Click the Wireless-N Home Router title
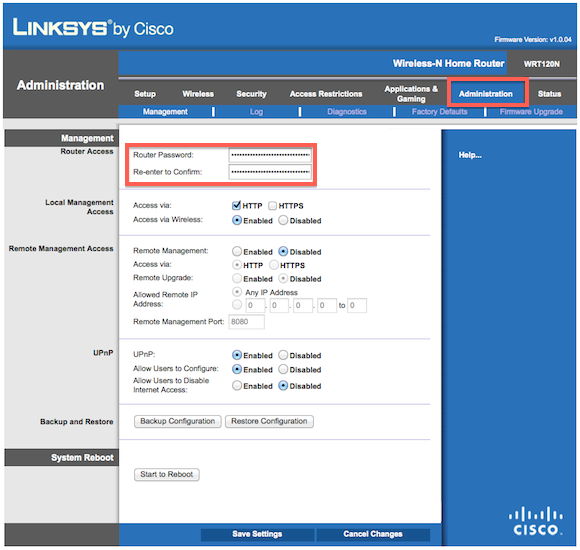580x550 pixels. [x=448, y=63]
